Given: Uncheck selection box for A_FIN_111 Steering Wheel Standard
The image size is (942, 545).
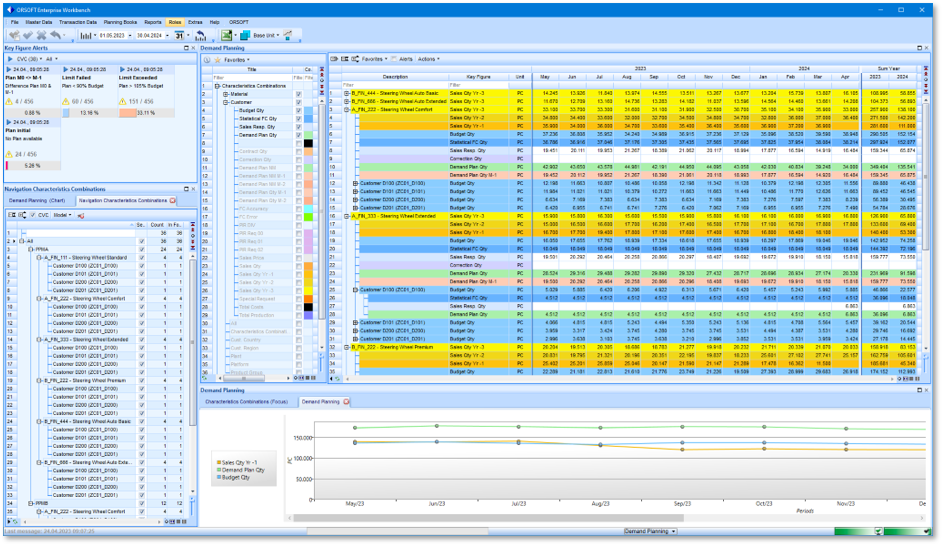Looking at the screenshot, I should [142, 258].
